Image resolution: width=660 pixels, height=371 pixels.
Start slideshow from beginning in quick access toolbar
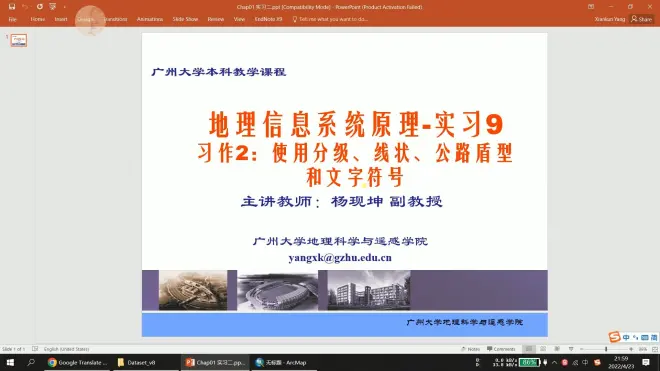point(53,7)
